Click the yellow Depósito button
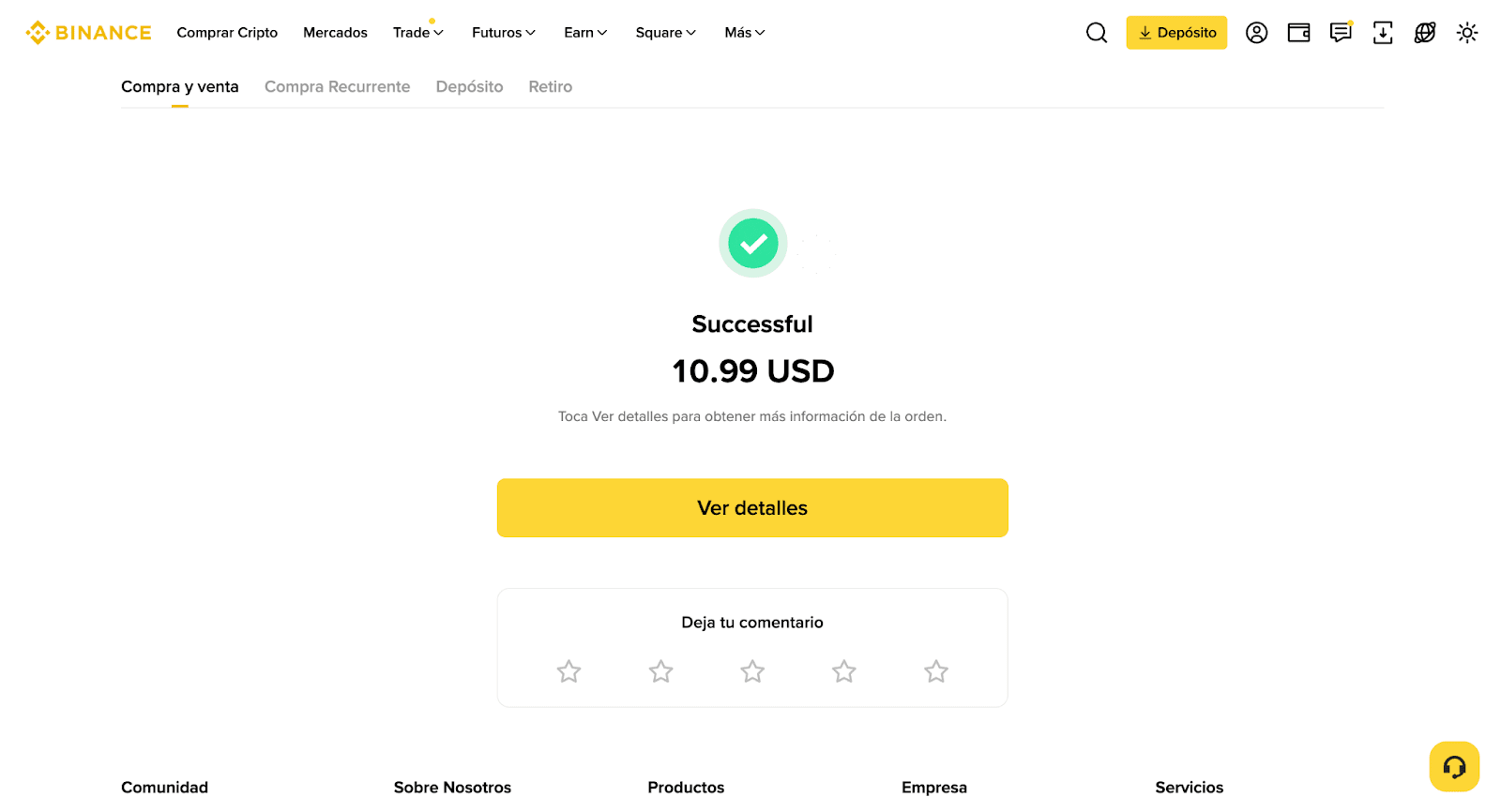Viewport: 1501px width, 812px height. point(1176,33)
